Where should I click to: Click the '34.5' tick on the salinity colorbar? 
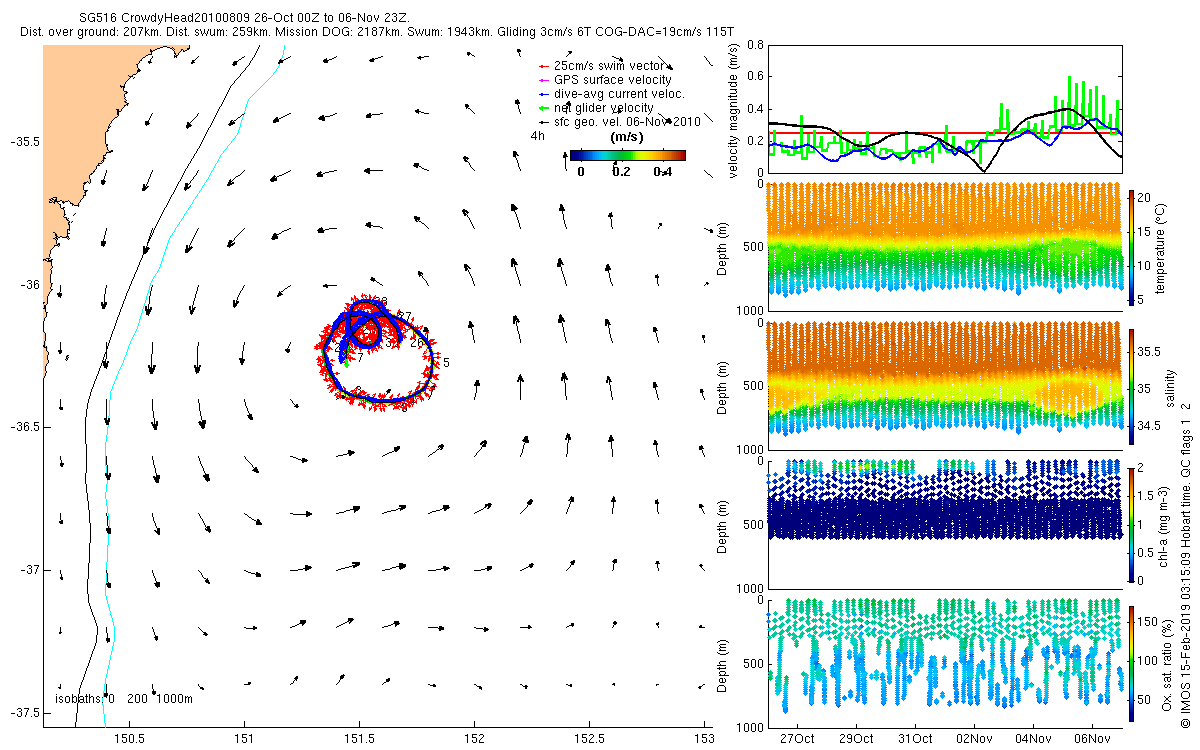pyautogui.click(x=1150, y=426)
